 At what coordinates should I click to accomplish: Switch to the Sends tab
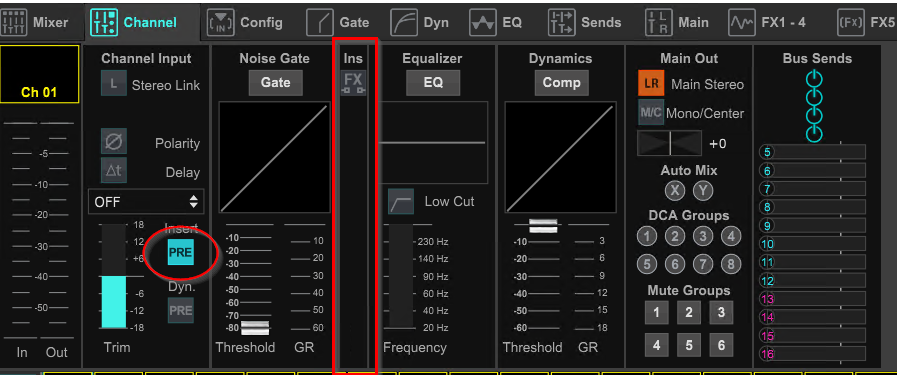pos(585,22)
